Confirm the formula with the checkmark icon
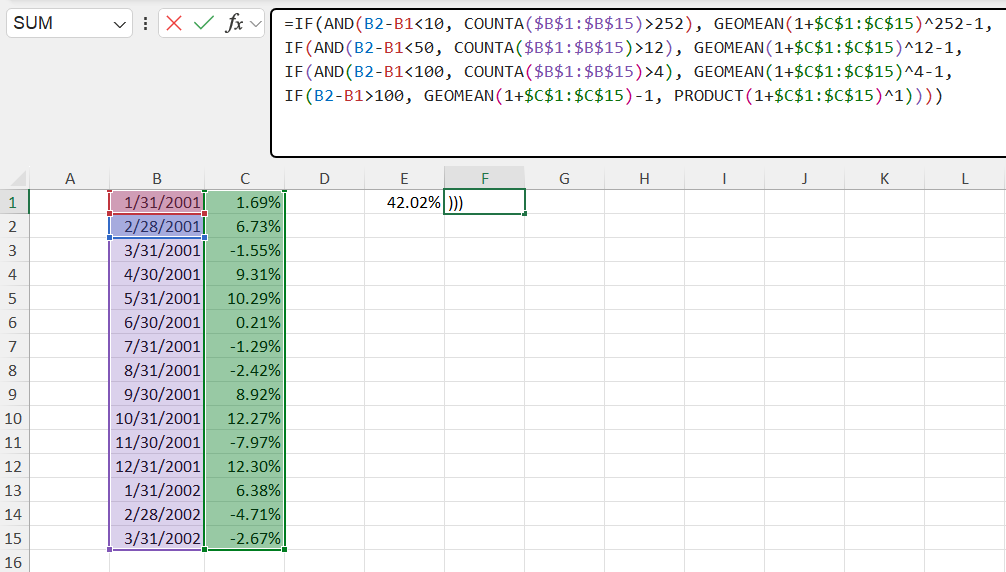 pyautogui.click(x=204, y=23)
